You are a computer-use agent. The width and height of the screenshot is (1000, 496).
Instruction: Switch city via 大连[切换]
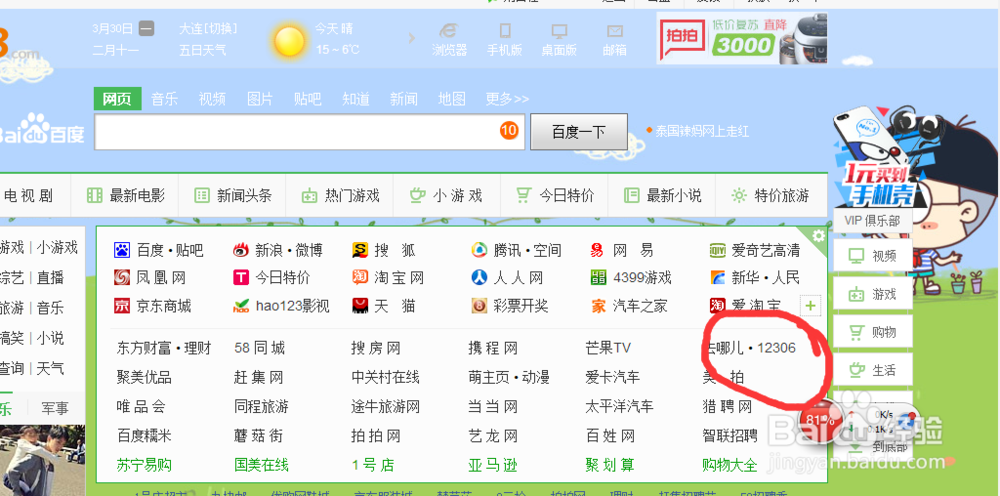coord(209,29)
